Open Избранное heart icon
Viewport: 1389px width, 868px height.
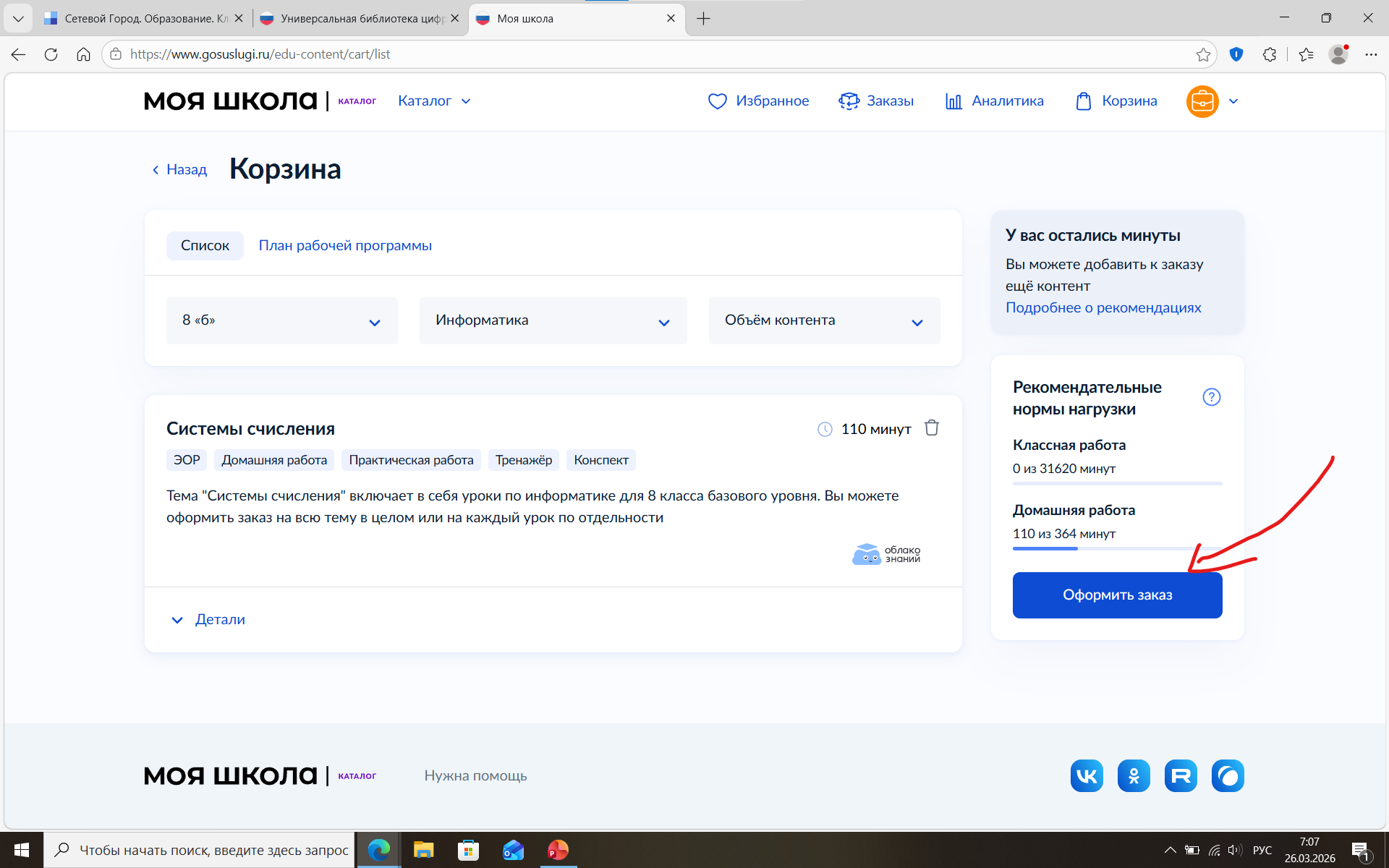[717, 101]
